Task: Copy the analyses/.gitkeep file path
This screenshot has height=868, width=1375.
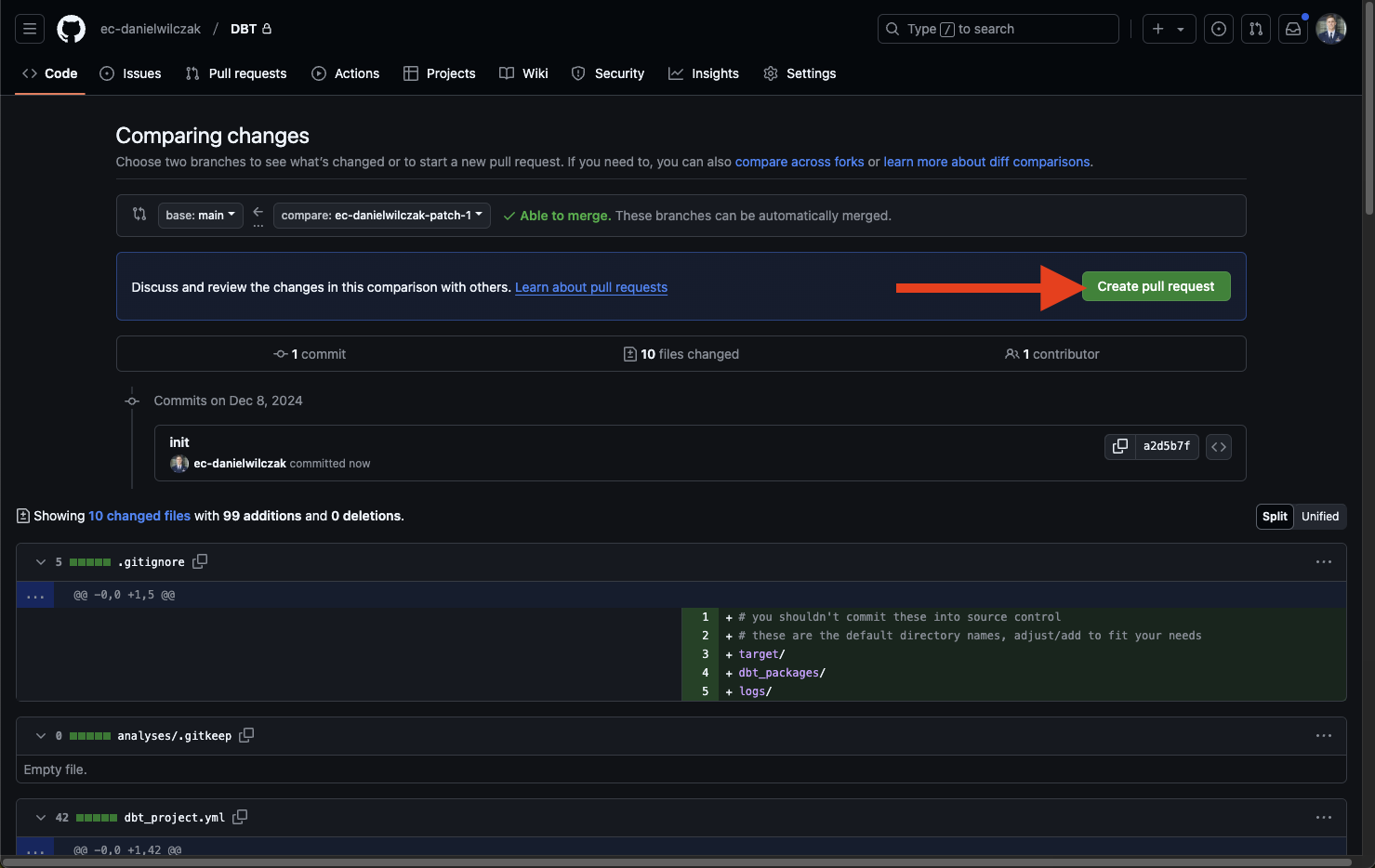Action: (x=246, y=735)
